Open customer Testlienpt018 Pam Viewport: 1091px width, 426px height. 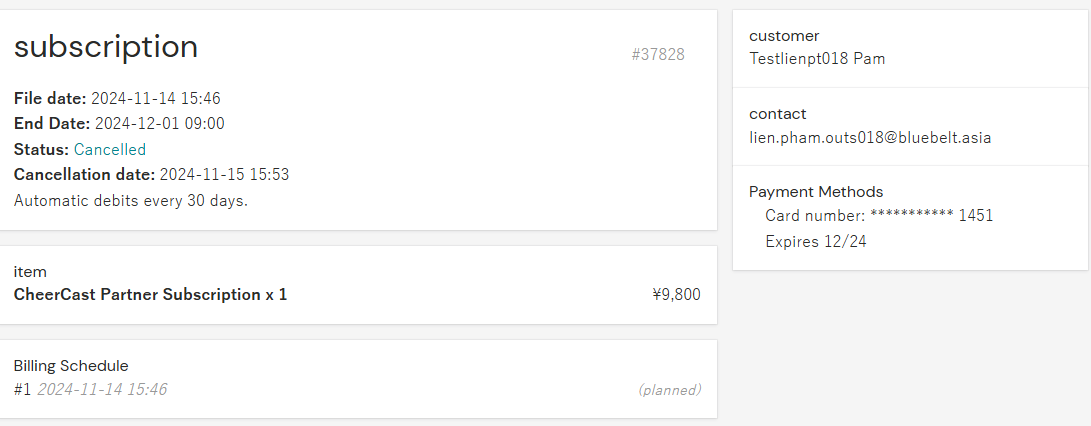(x=817, y=59)
